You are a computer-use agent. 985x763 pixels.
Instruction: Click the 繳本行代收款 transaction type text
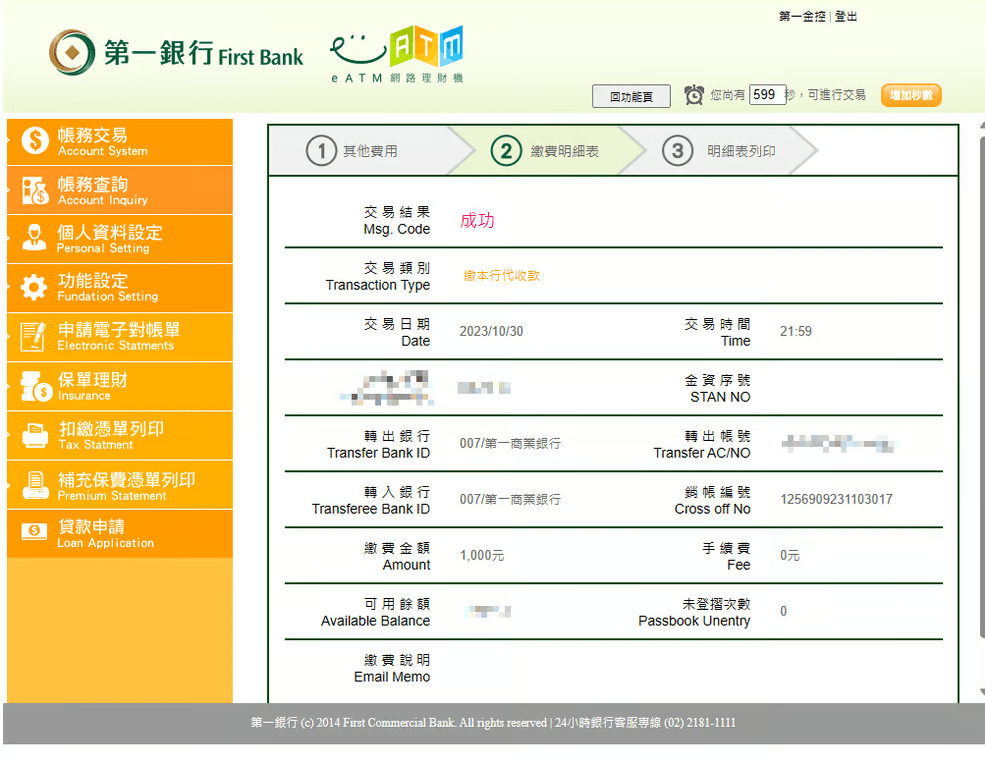[x=502, y=276]
